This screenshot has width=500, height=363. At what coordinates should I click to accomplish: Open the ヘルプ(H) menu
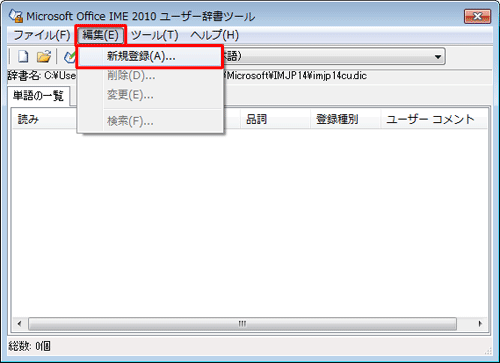215,35
